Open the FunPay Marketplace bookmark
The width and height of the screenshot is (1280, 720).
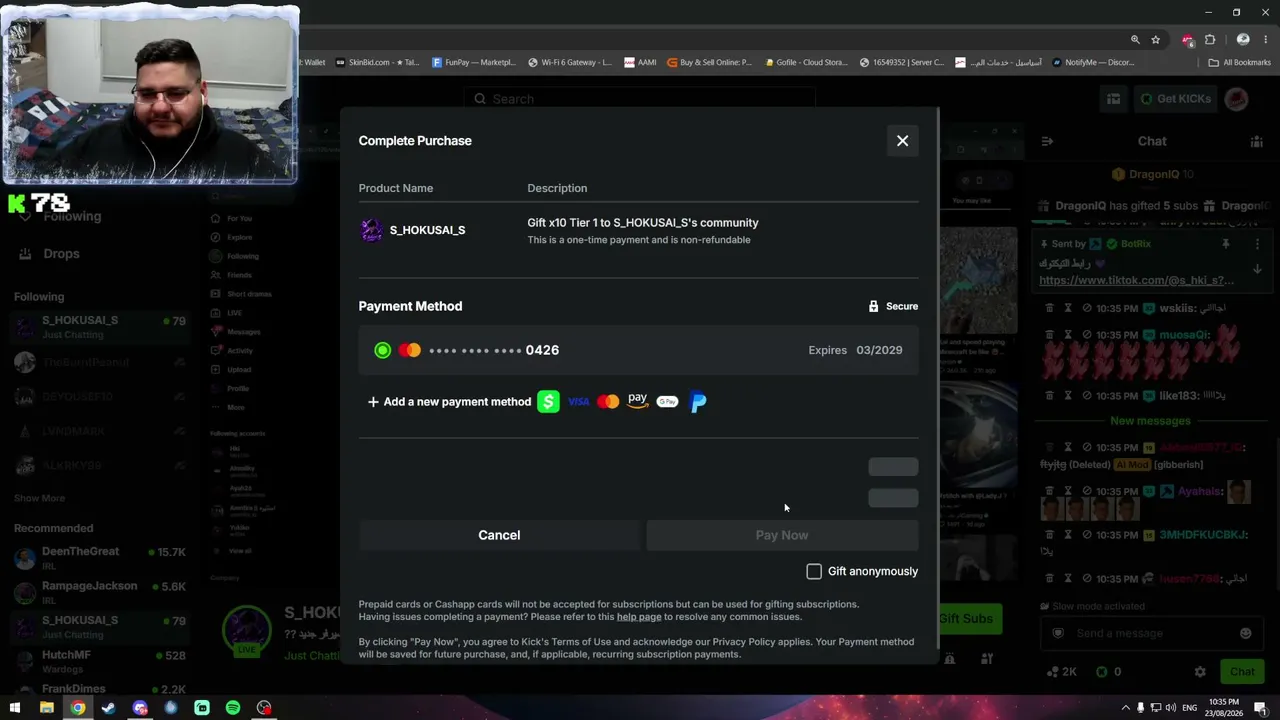(x=474, y=62)
